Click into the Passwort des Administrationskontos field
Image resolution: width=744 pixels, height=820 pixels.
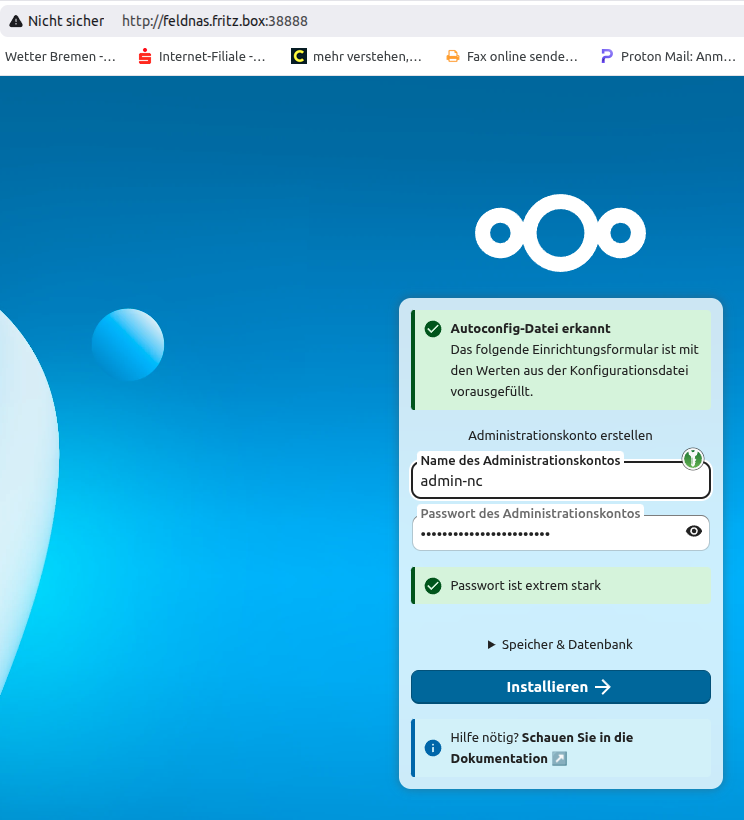[545, 534]
